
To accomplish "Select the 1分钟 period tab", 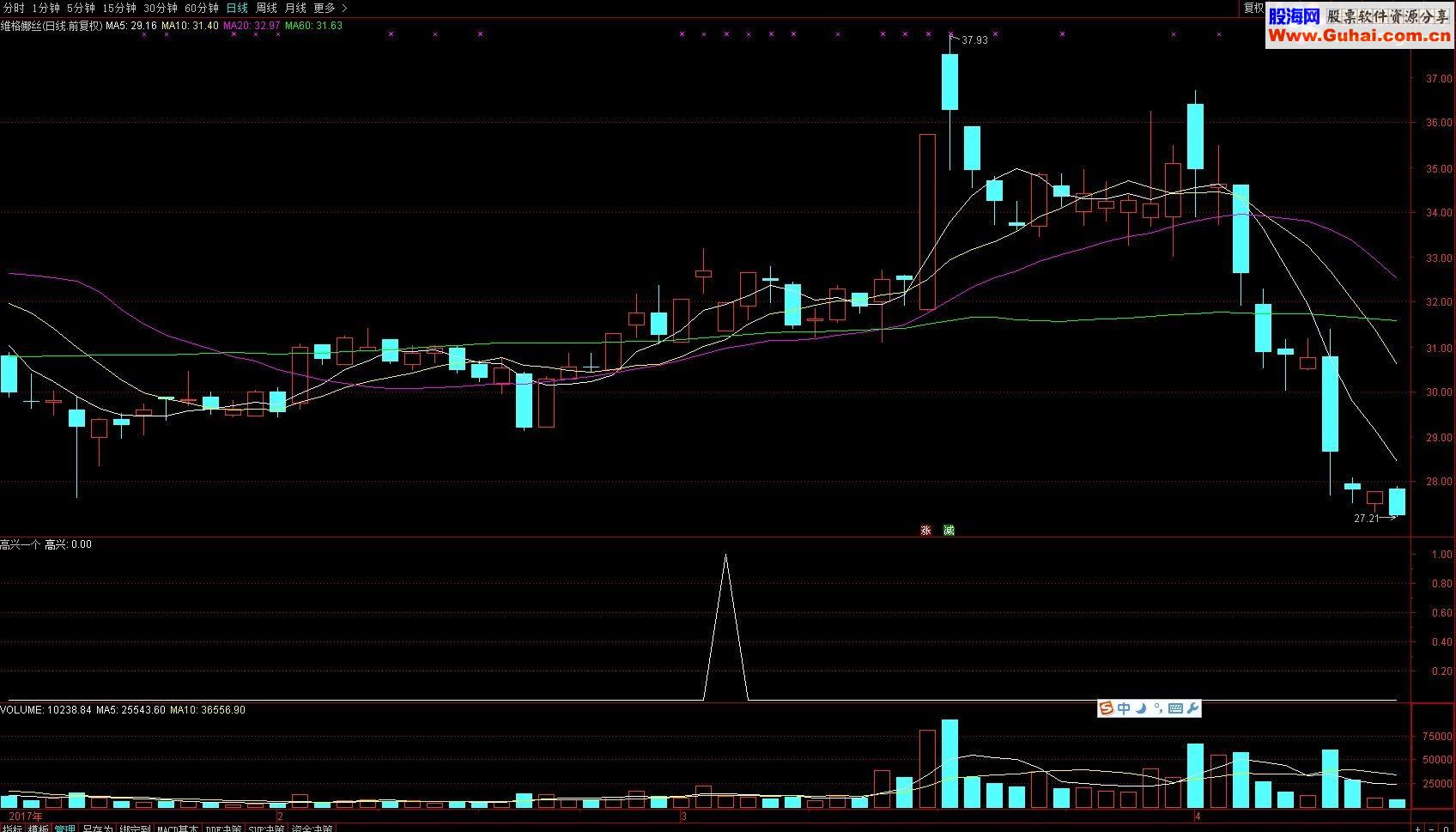I will point(45,8).
